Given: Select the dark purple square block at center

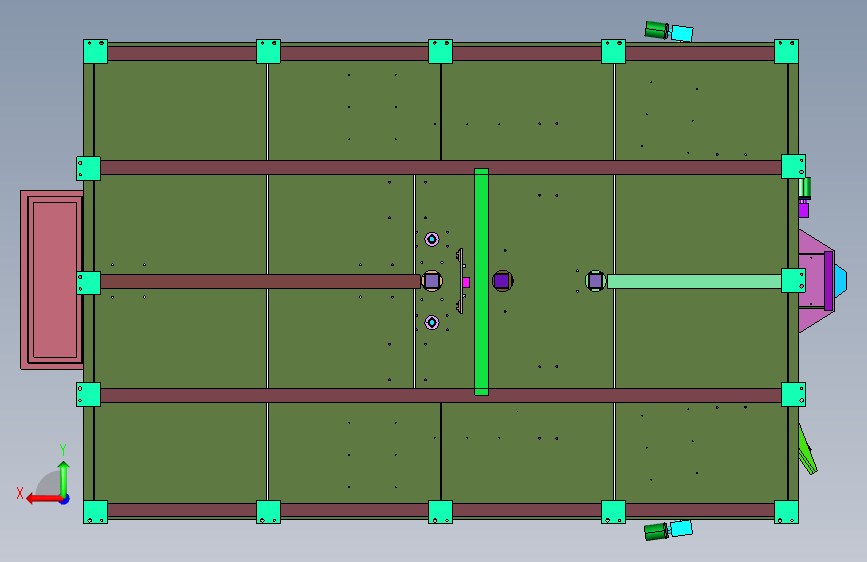Looking at the screenshot, I should coord(502,281).
